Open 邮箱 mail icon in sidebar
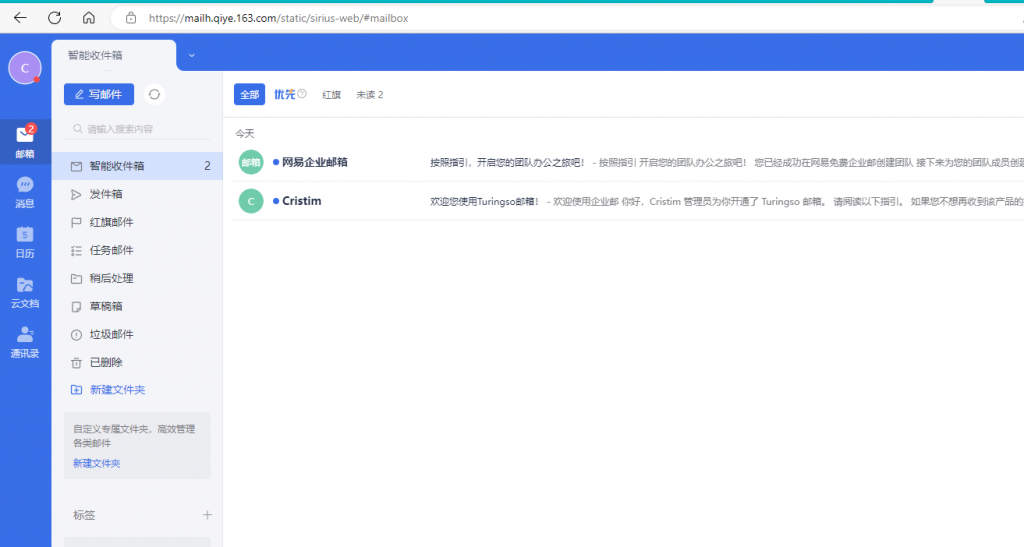The height and width of the screenshot is (547, 1024). click(25, 142)
